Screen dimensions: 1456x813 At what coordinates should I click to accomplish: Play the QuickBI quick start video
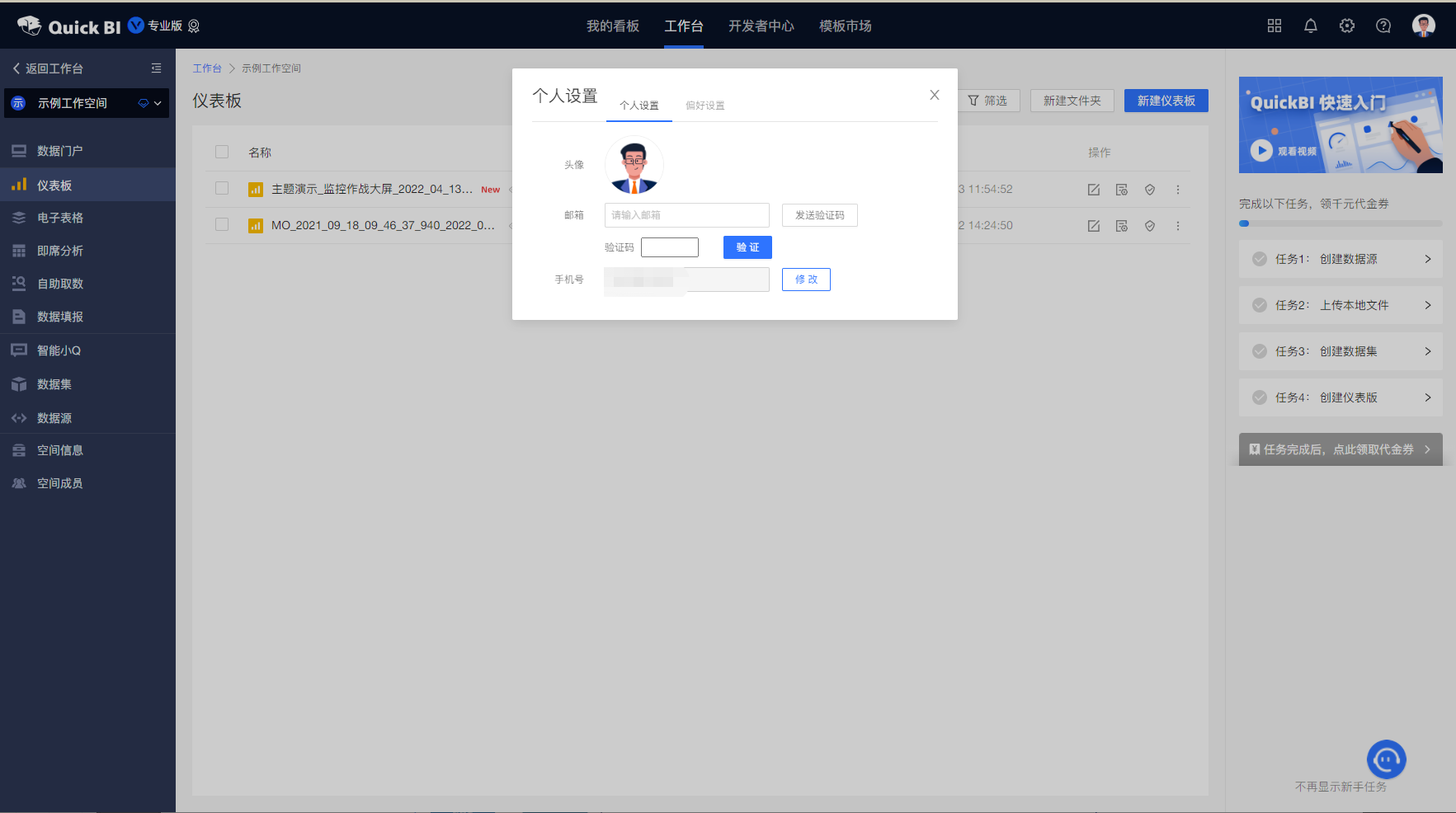pyautogui.click(x=1260, y=150)
